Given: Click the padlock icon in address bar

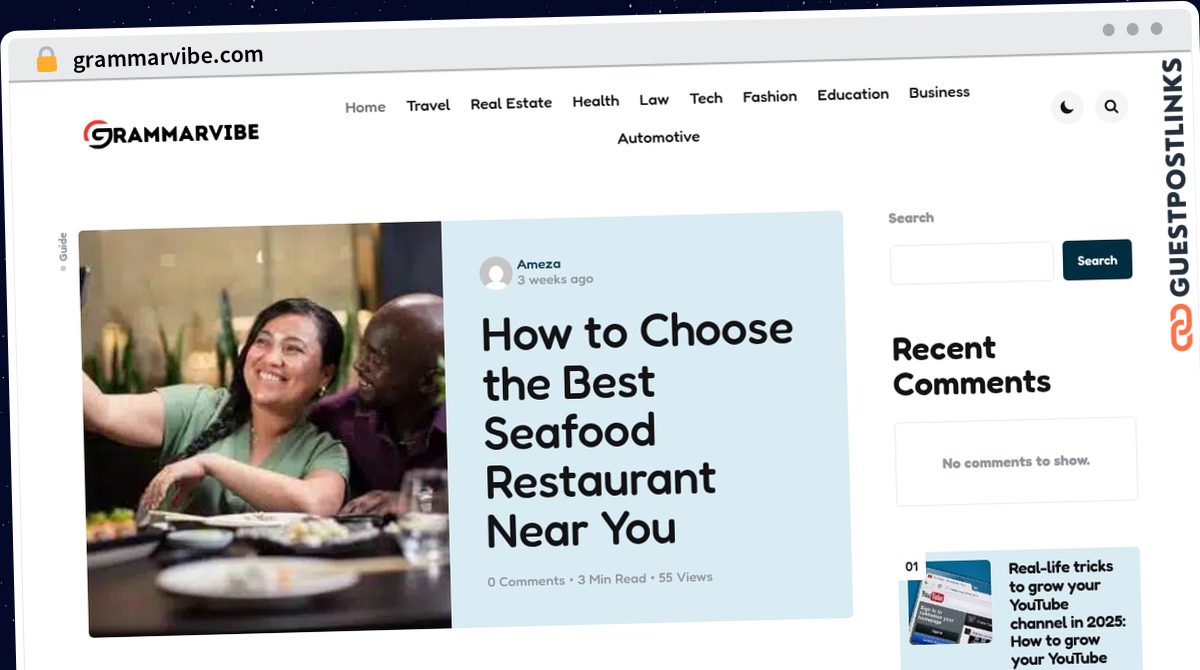Looking at the screenshot, I should coord(46,60).
